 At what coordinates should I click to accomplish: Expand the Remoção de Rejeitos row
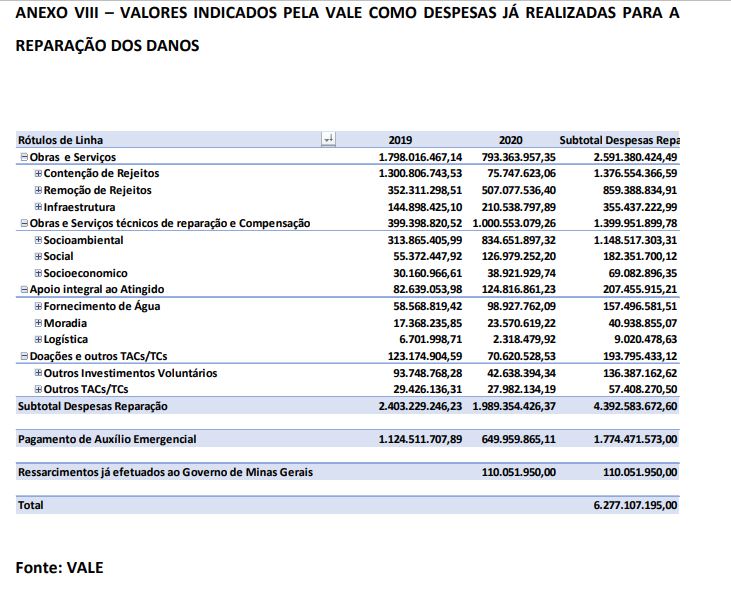pyautogui.click(x=39, y=190)
